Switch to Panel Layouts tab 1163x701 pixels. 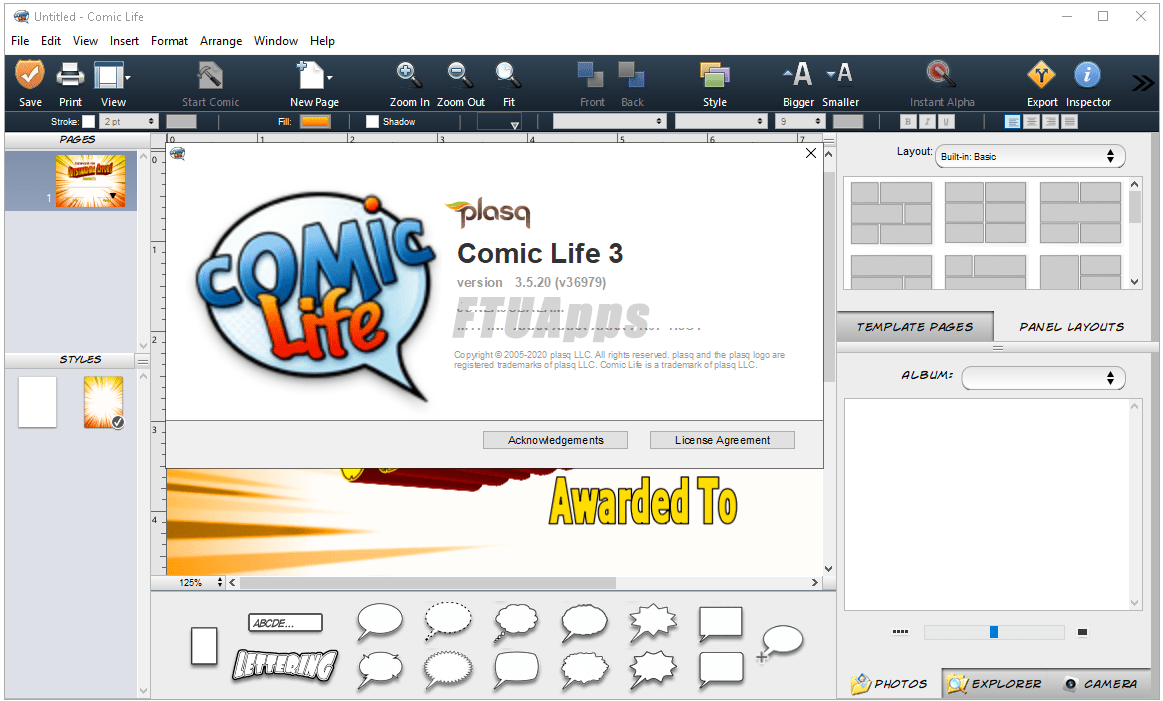tap(1072, 327)
